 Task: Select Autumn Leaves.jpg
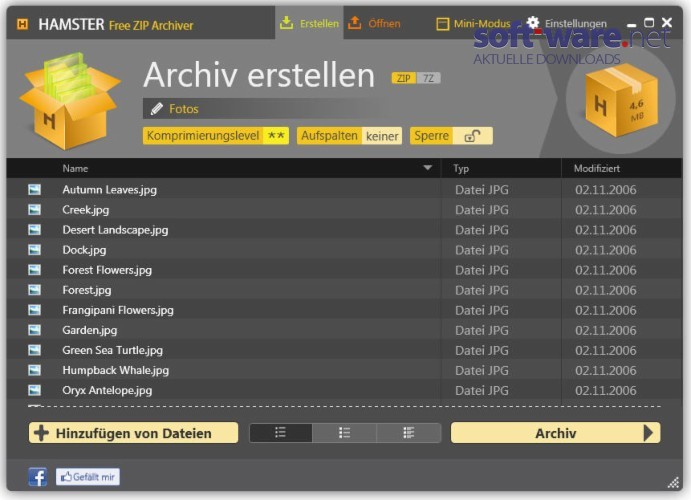coord(109,190)
